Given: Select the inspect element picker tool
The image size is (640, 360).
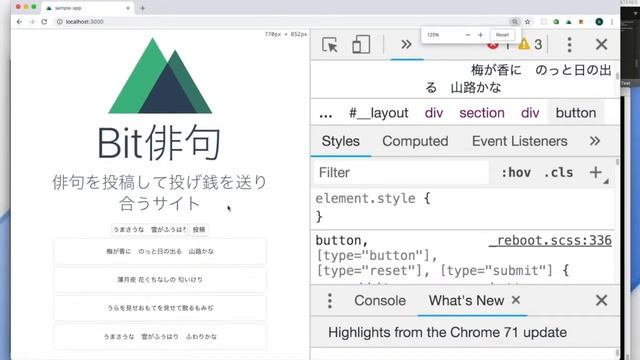Looking at the screenshot, I should click(x=330, y=44).
